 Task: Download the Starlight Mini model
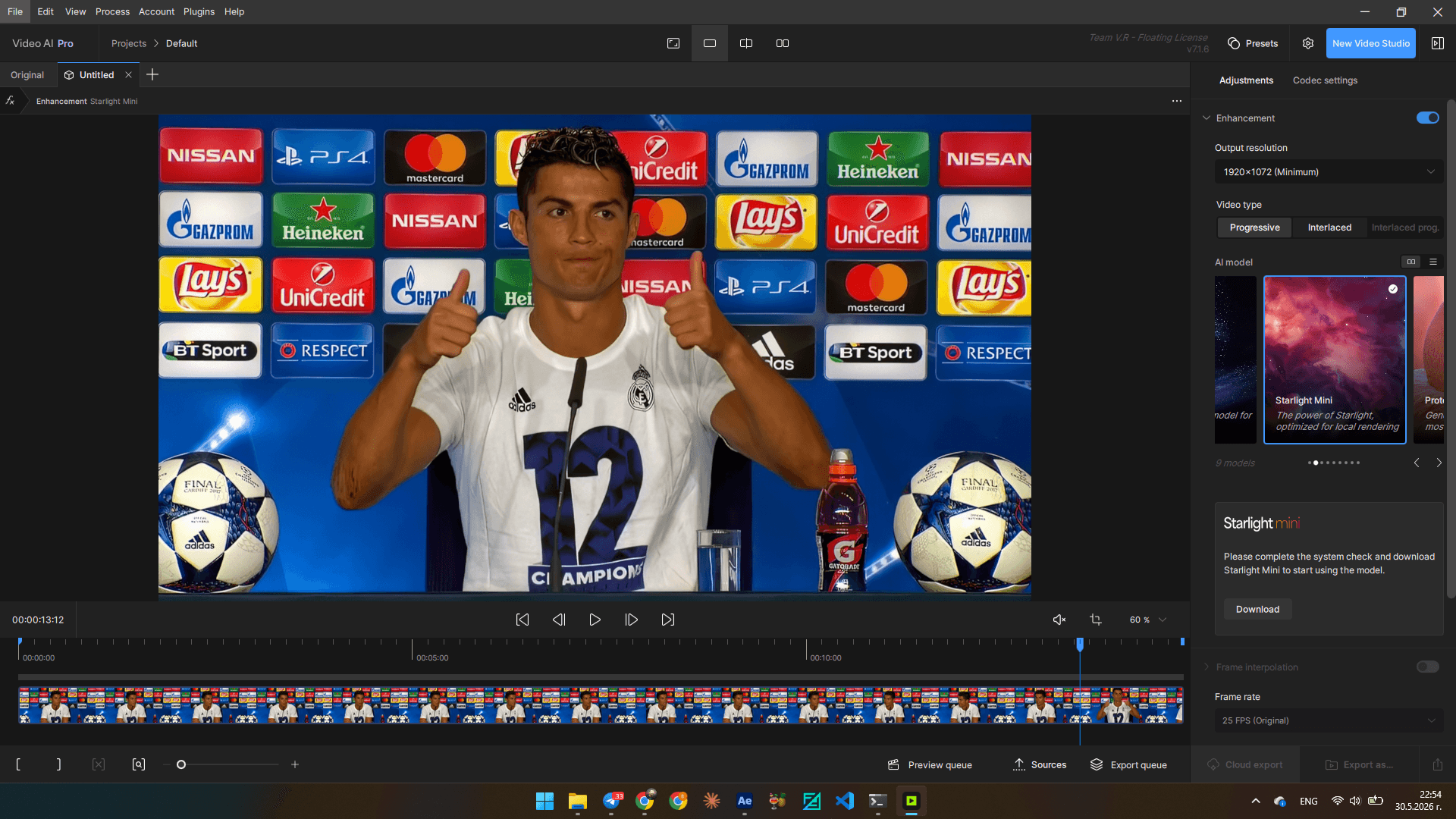coord(1257,609)
